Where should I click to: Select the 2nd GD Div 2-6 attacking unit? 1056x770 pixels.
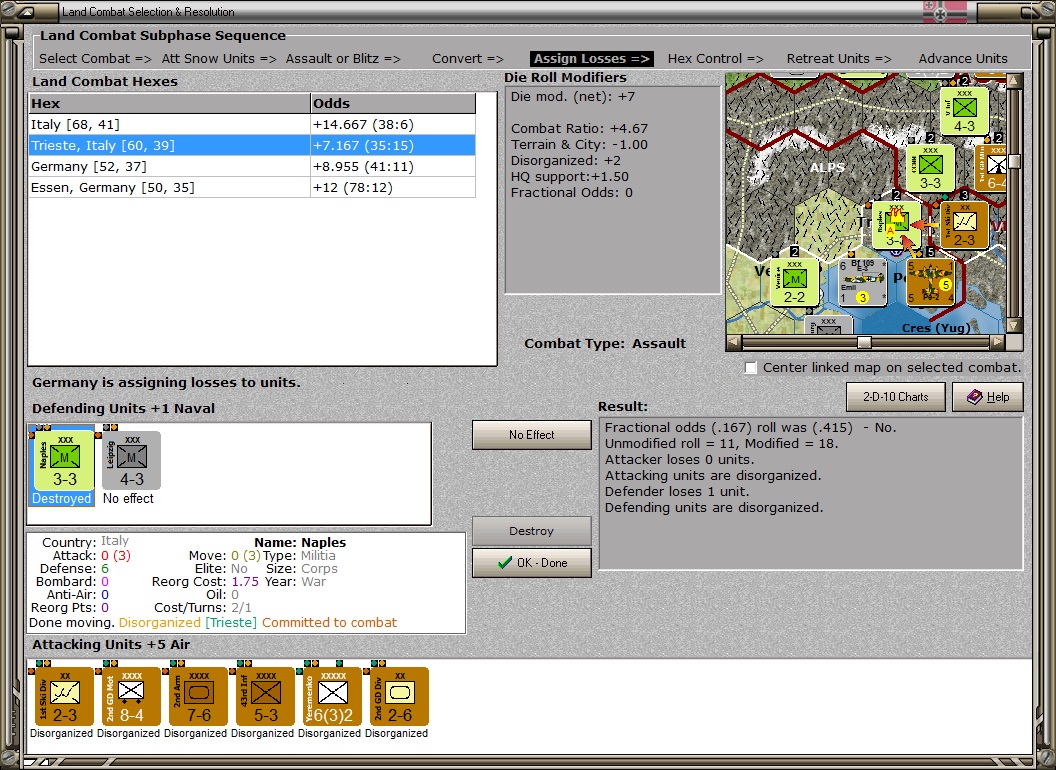click(399, 697)
